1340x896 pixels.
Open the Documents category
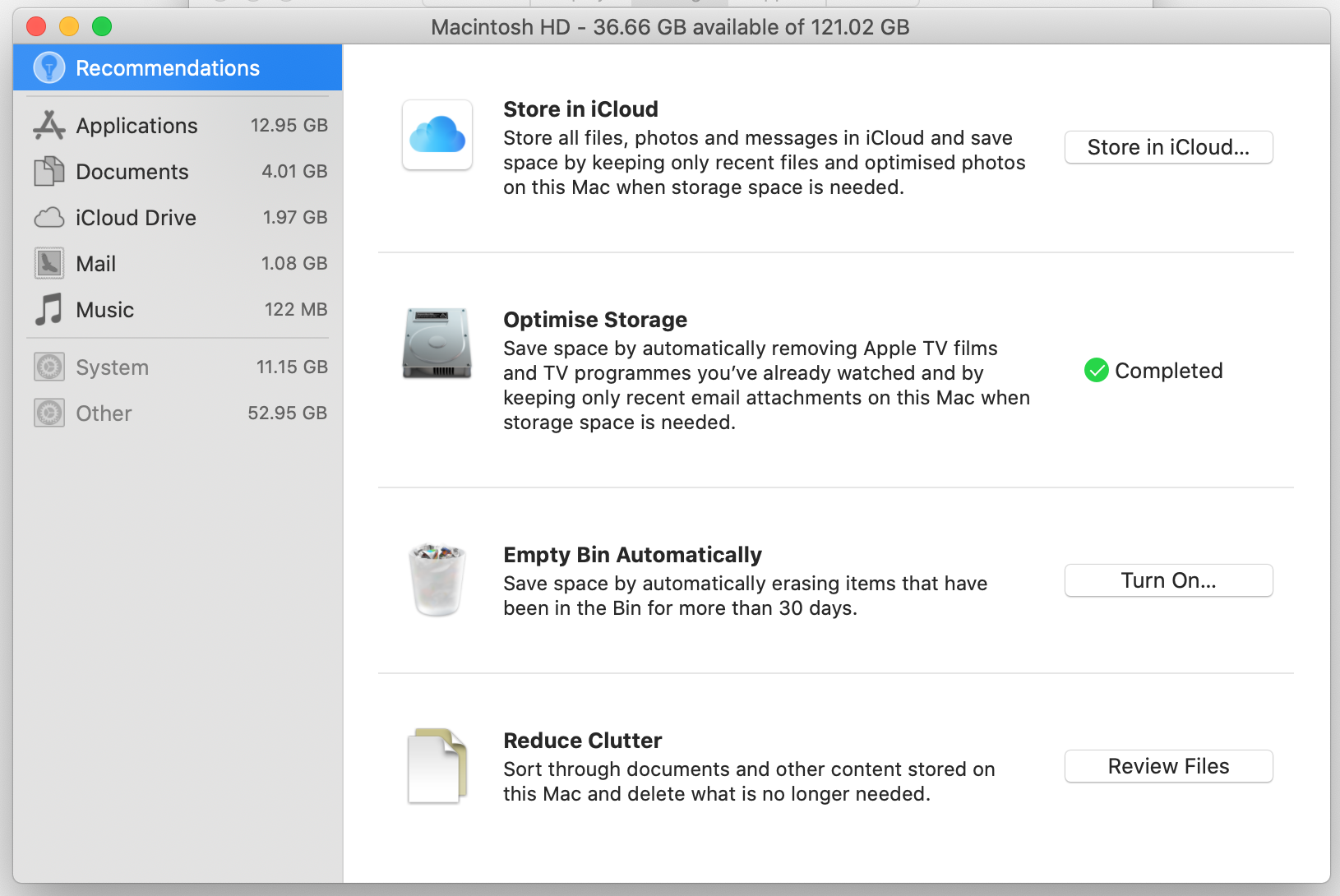click(132, 172)
